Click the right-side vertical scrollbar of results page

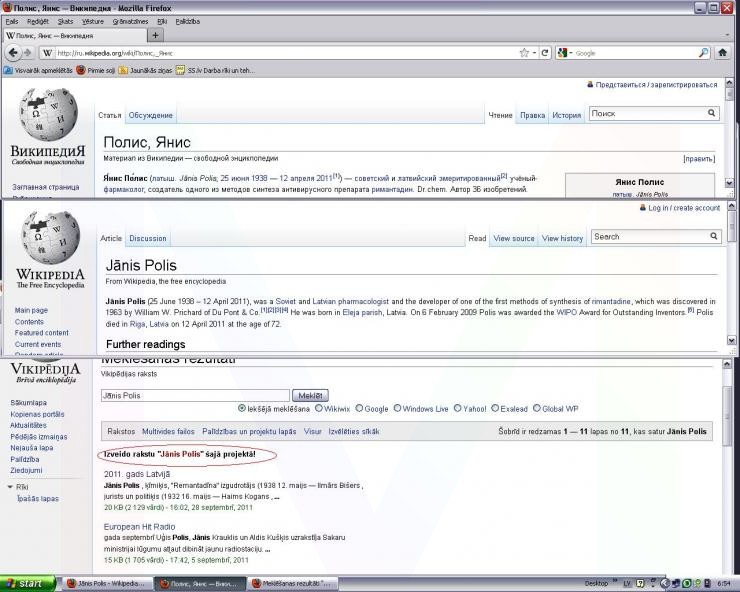pyautogui.click(x=732, y=460)
